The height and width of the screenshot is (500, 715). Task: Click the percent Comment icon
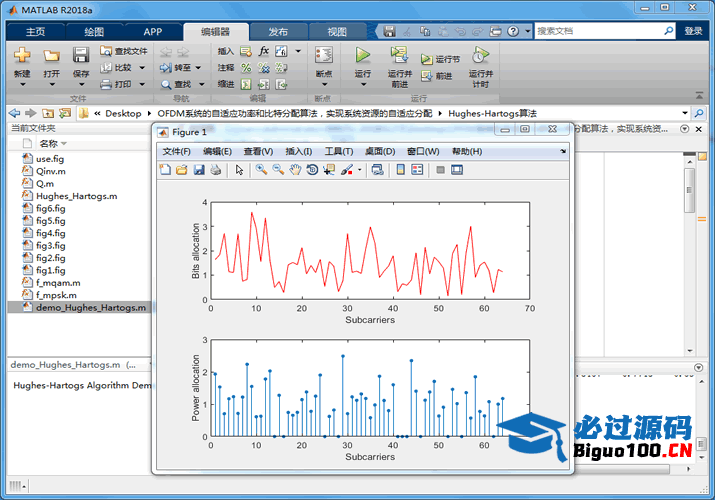pyautogui.click(x=246, y=68)
